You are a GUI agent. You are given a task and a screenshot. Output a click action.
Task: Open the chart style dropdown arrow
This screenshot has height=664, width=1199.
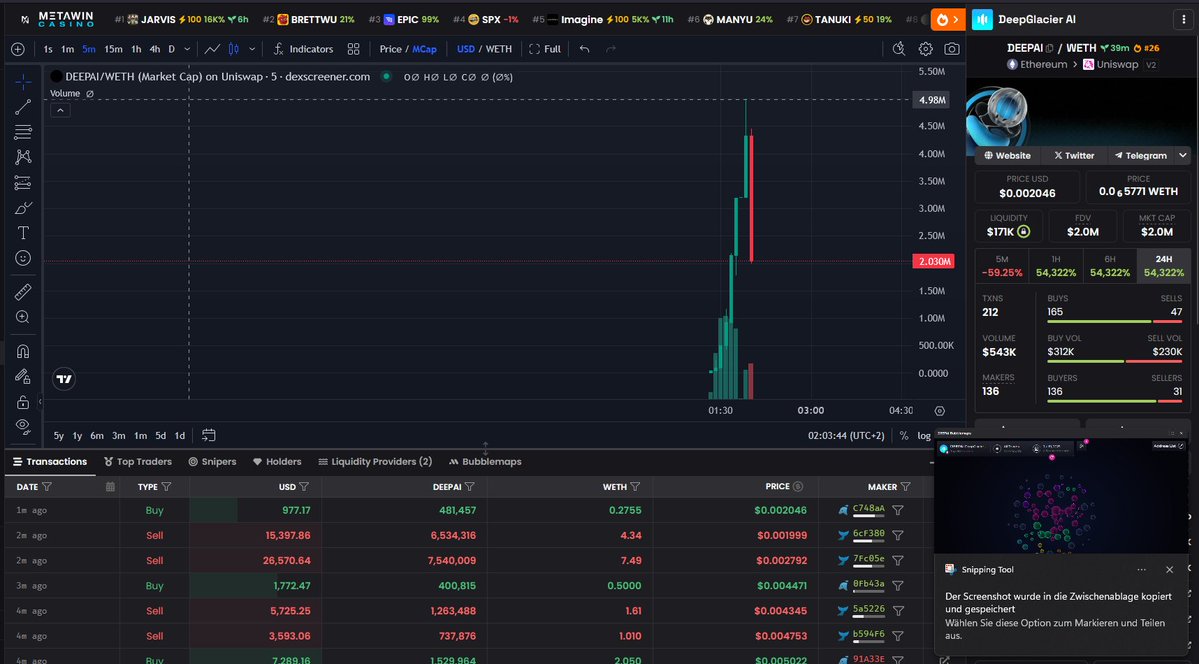pyautogui.click(x=252, y=49)
